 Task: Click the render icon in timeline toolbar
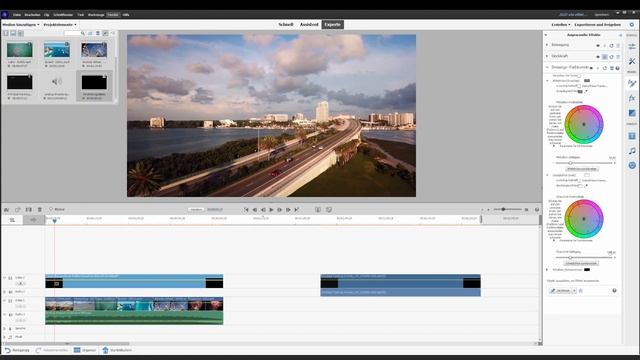(x=6, y=209)
